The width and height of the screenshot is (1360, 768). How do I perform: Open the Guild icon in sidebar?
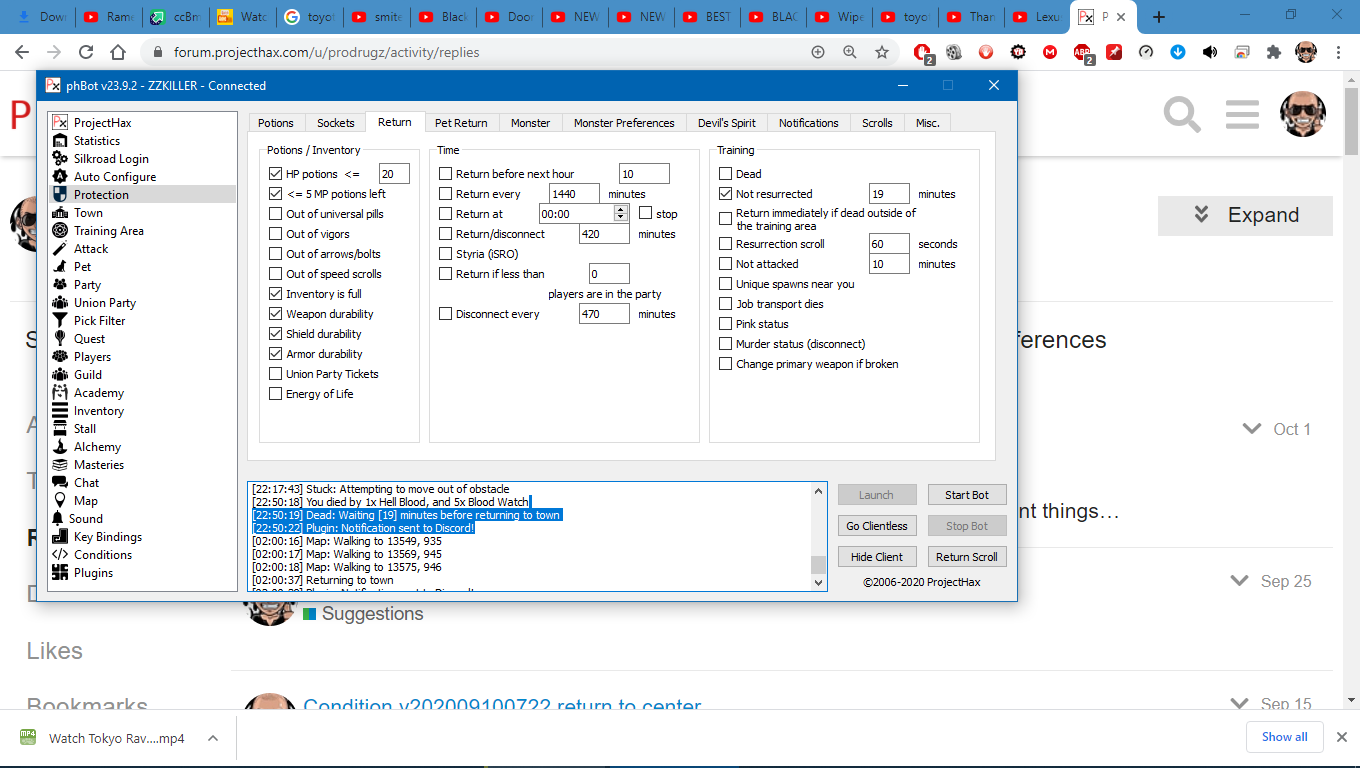(60, 375)
